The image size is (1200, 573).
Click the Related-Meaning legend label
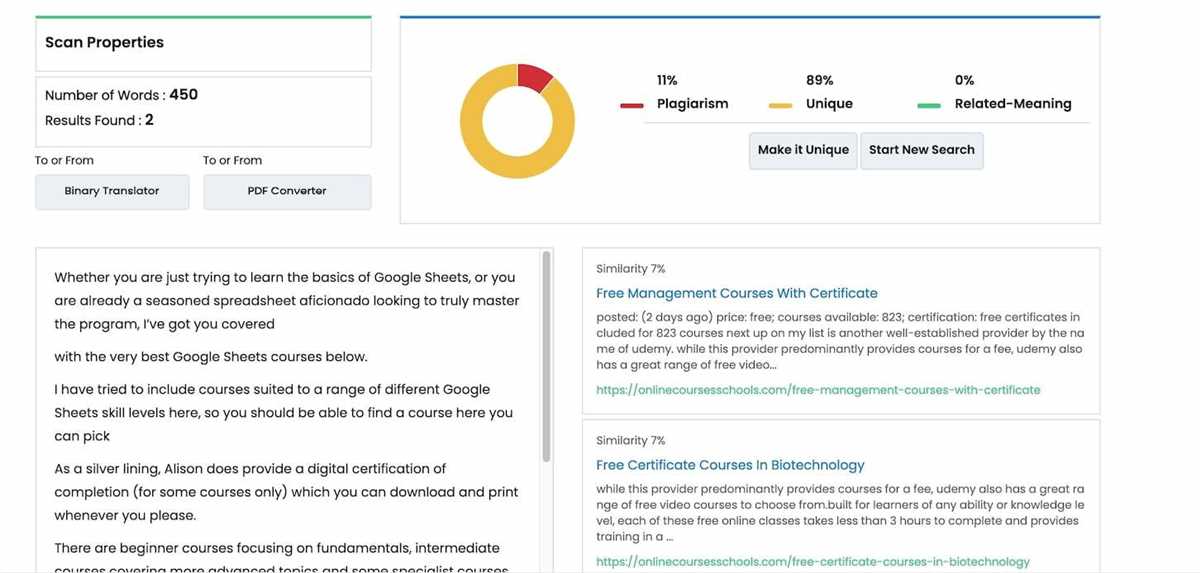click(x=1013, y=104)
